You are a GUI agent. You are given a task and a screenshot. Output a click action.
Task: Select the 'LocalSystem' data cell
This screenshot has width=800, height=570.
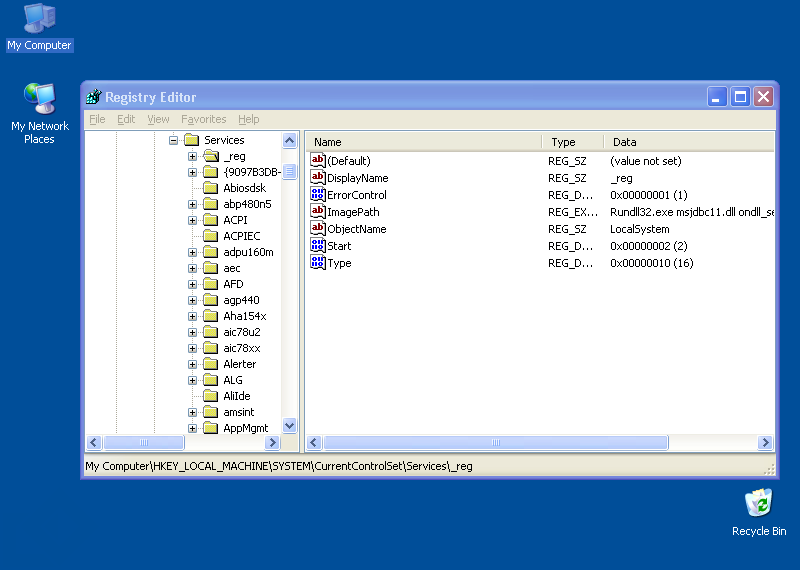pyautogui.click(x=640, y=229)
